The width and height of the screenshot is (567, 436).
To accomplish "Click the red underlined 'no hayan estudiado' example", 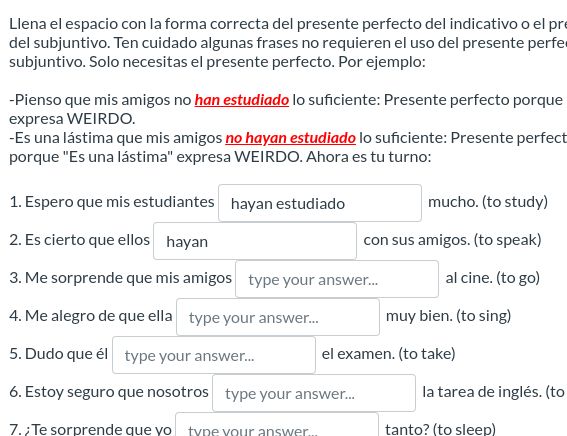I will [290, 138].
